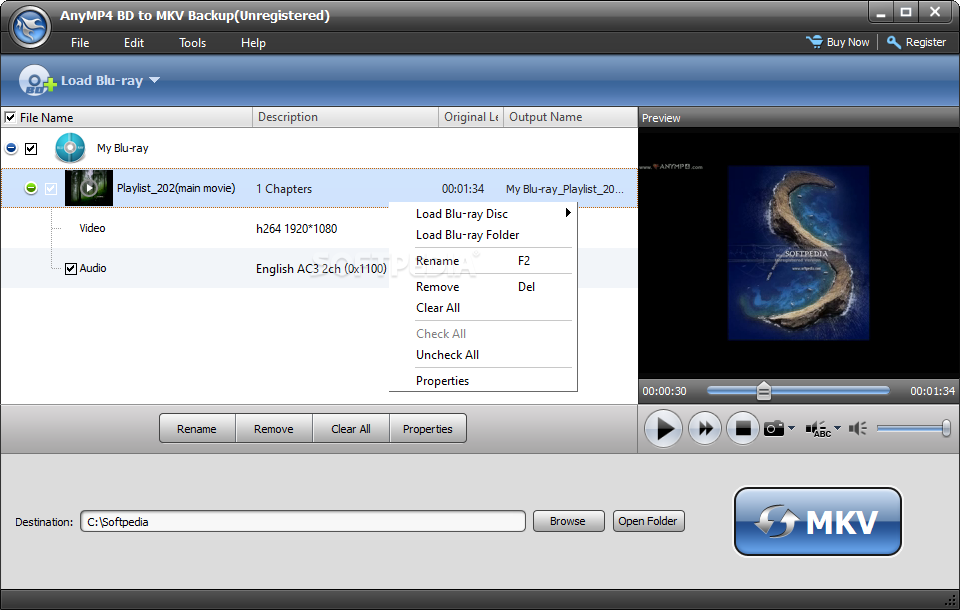Click the Remove button below the list
This screenshot has width=960, height=610.
click(274, 429)
